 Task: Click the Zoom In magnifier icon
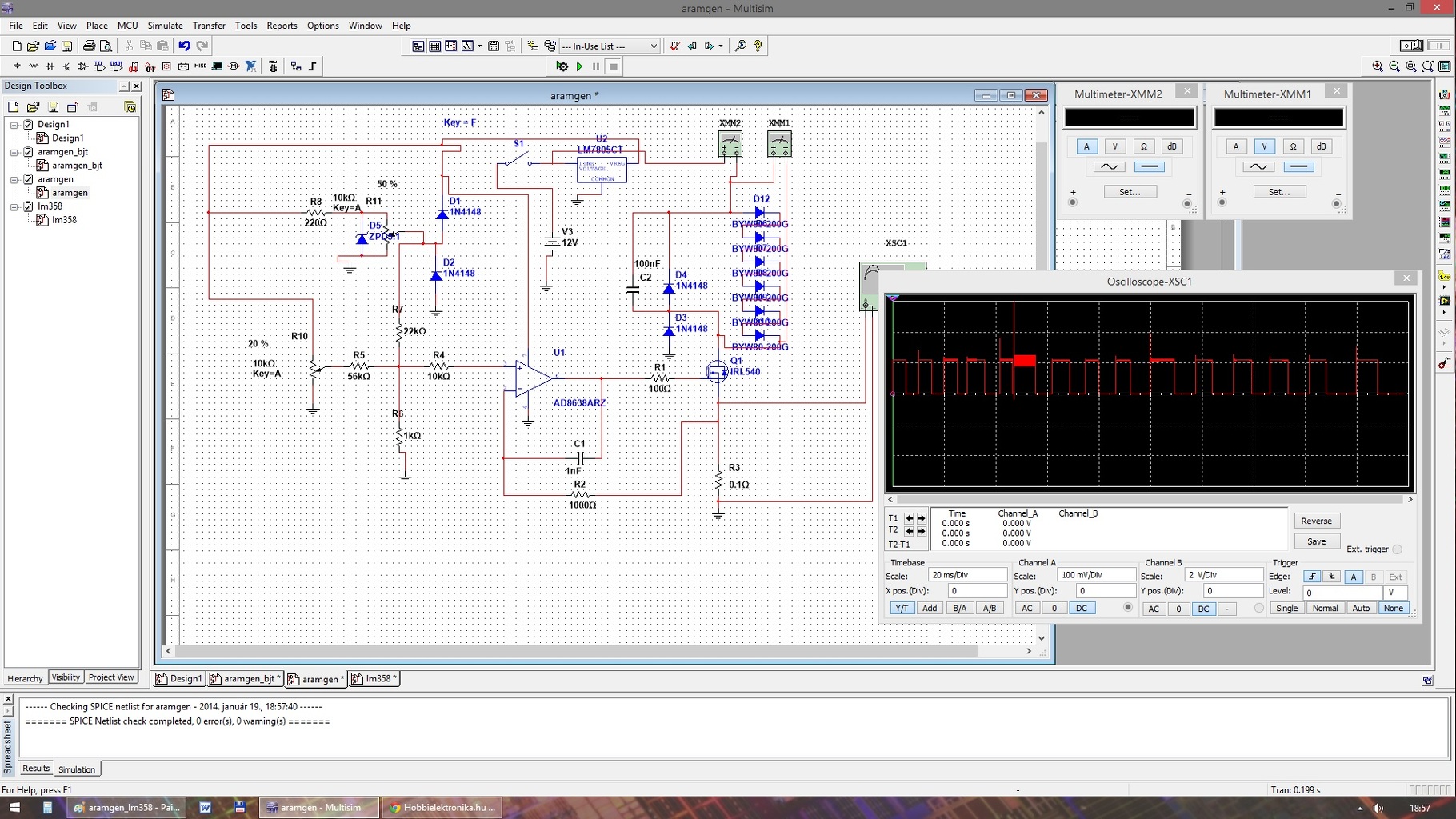1377,66
